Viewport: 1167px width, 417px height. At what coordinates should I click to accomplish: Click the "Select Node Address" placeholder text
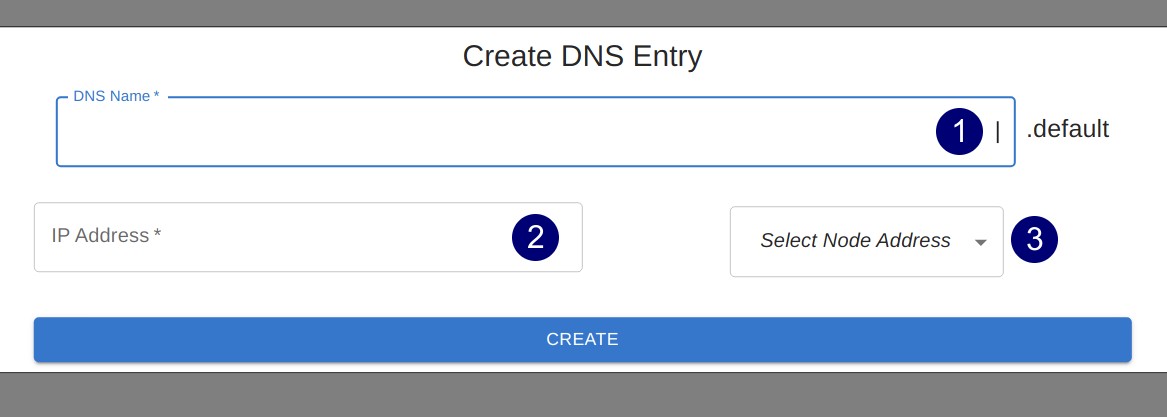(855, 241)
